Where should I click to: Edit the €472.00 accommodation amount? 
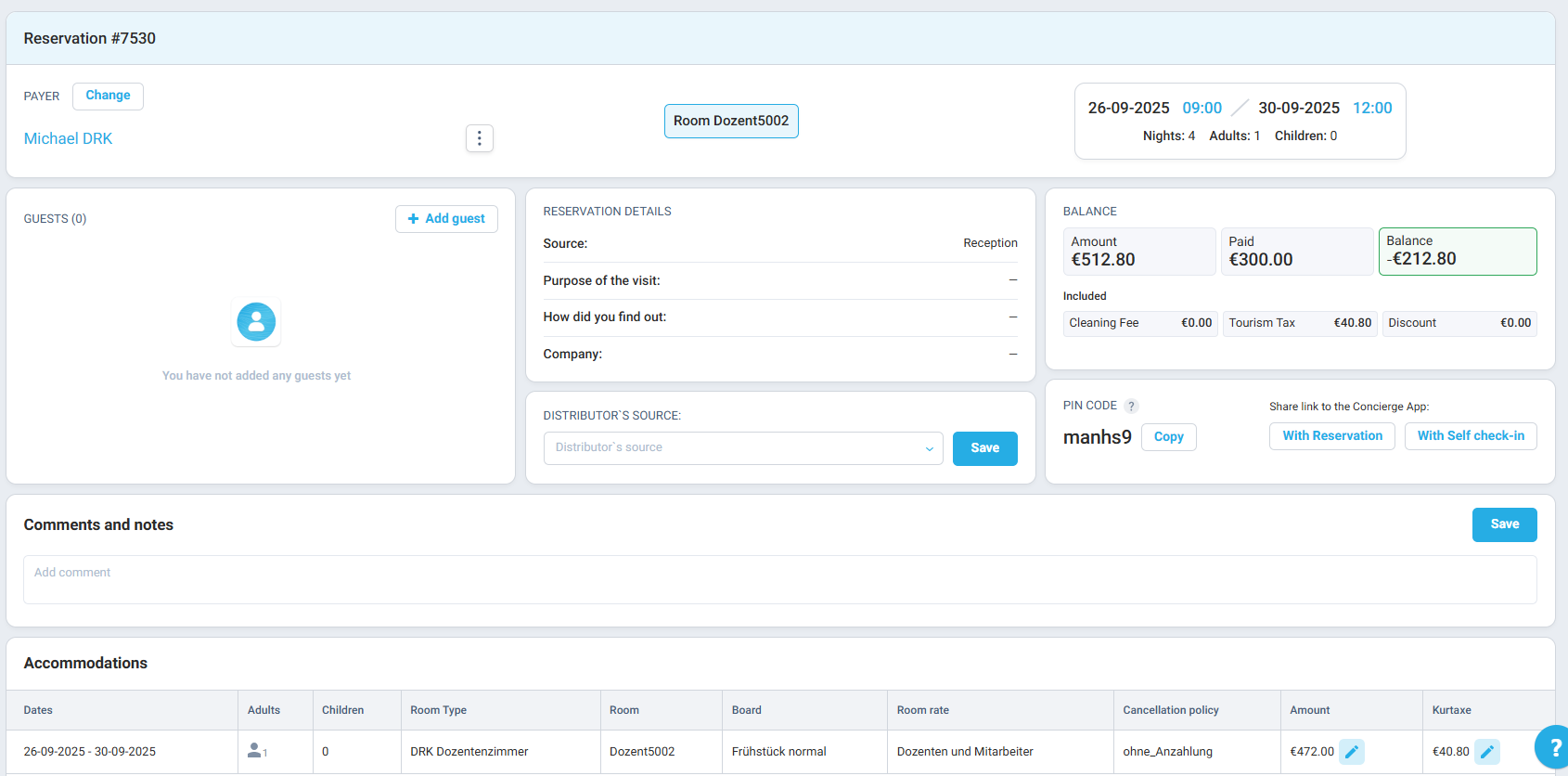(x=1352, y=752)
